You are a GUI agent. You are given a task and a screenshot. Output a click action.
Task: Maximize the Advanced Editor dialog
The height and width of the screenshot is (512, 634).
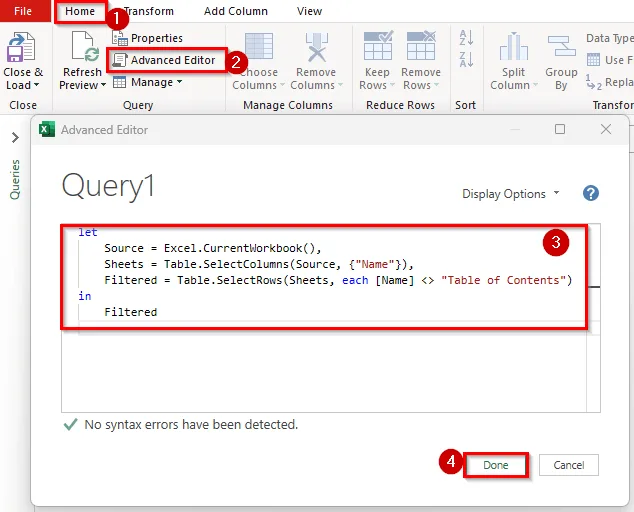560,129
